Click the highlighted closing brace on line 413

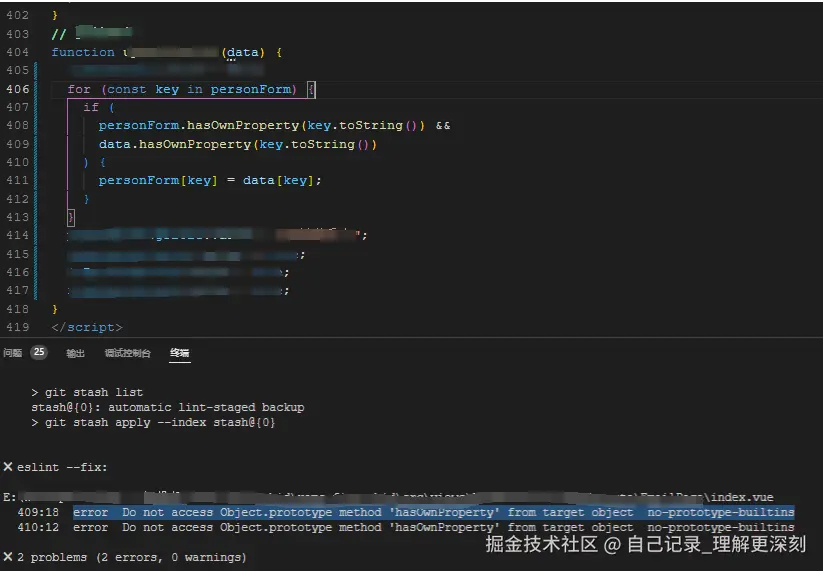71,217
